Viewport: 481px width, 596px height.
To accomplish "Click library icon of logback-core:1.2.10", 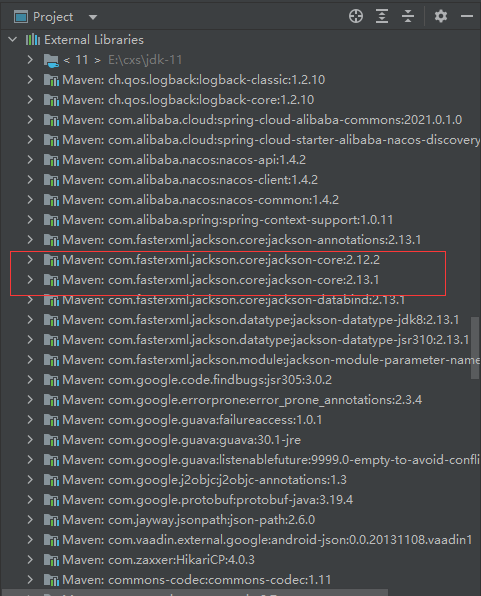I will [x=51, y=100].
